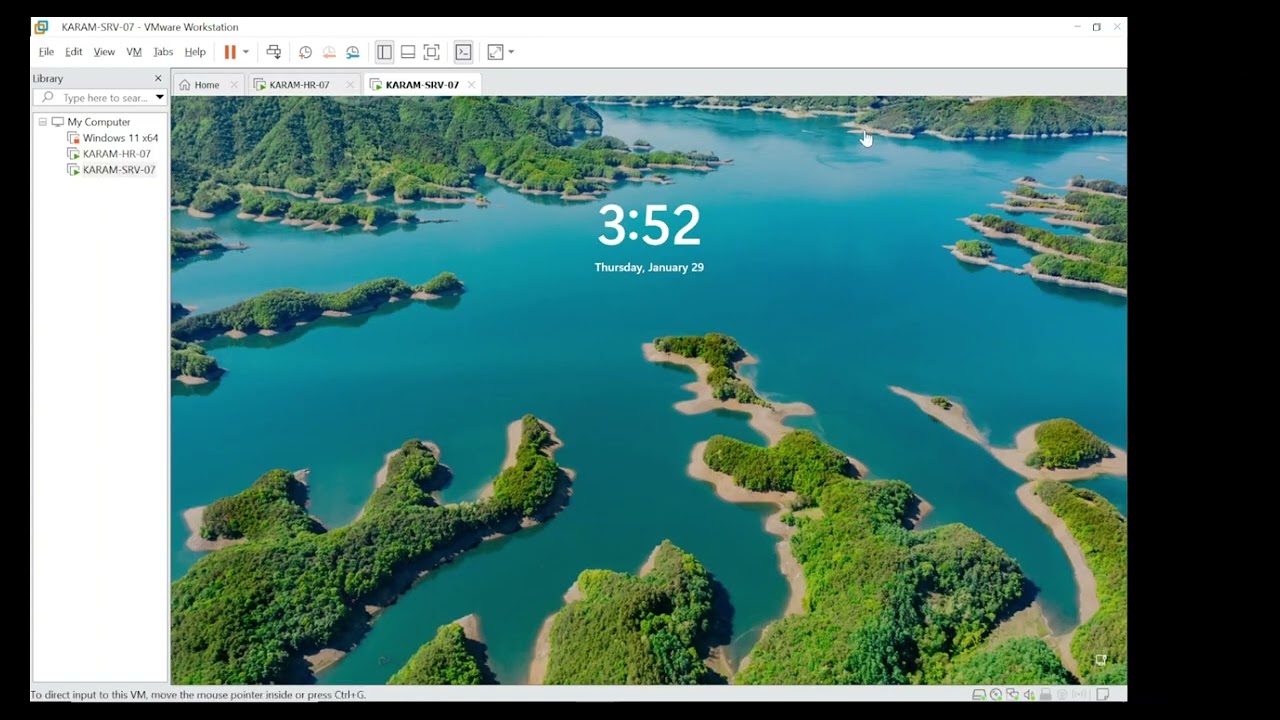
Task: Click the magnifier icon in Library search
Action: [x=47, y=98]
